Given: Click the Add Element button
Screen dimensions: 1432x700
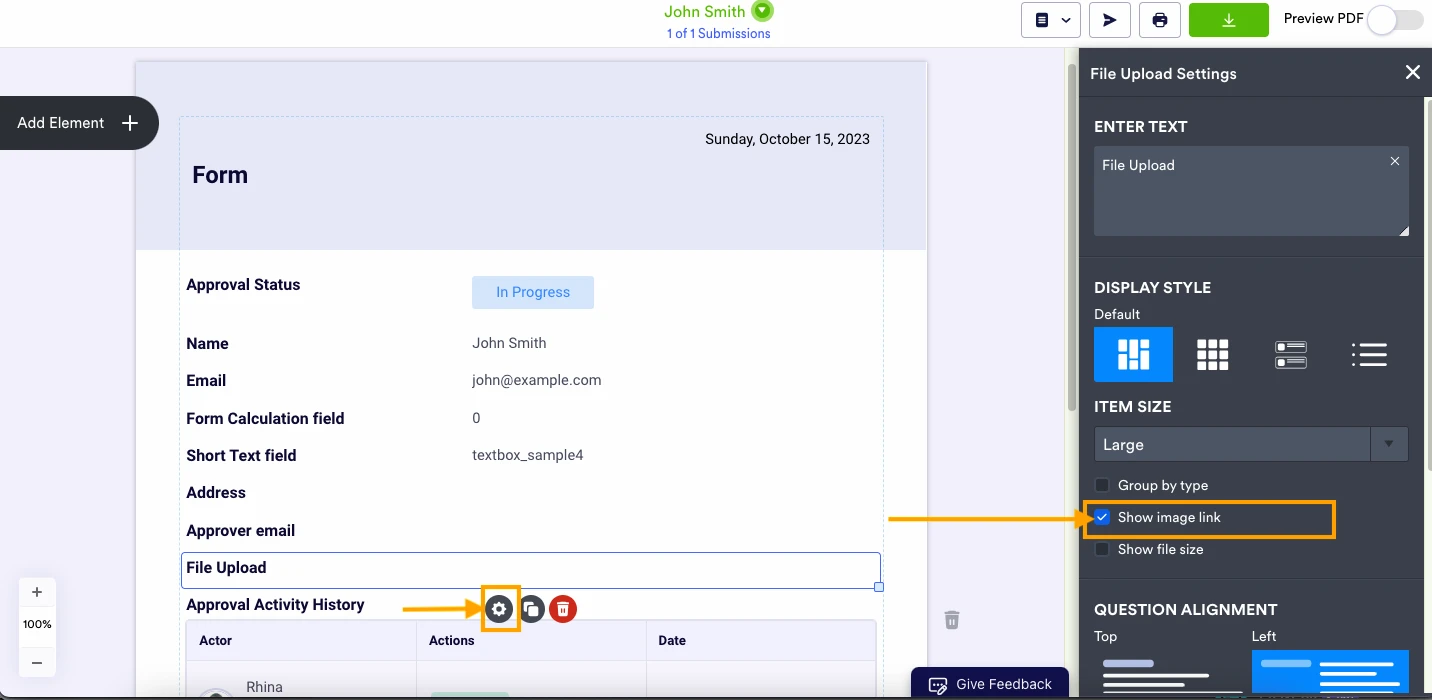Looking at the screenshot, I should click(x=78, y=123).
